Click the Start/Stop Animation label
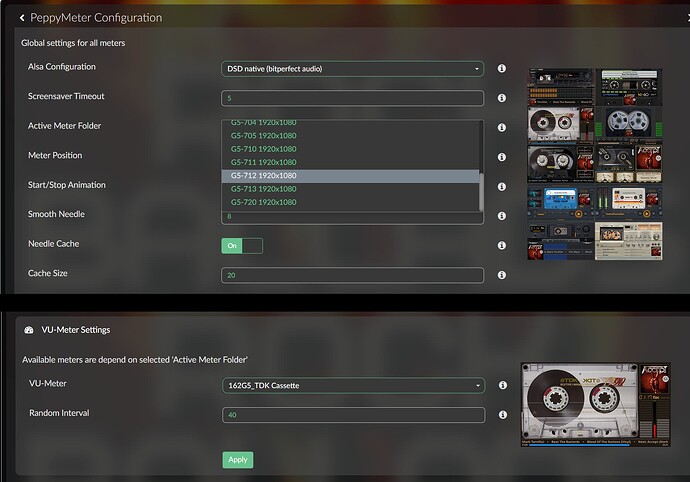This screenshot has width=690, height=482. (66, 185)
